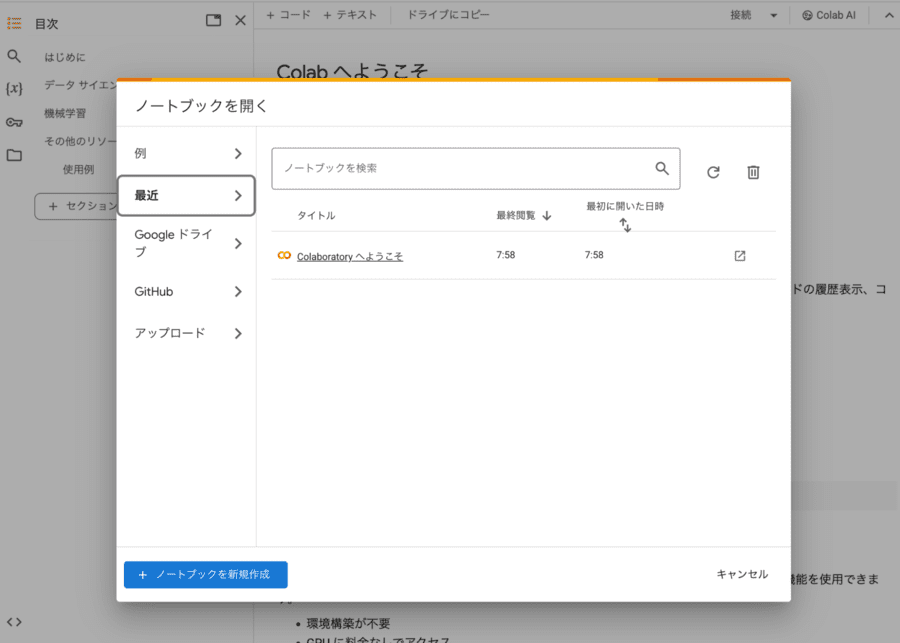
Task: Open the Secrets key icon in sidebar
Action: (x=14, y=122)
